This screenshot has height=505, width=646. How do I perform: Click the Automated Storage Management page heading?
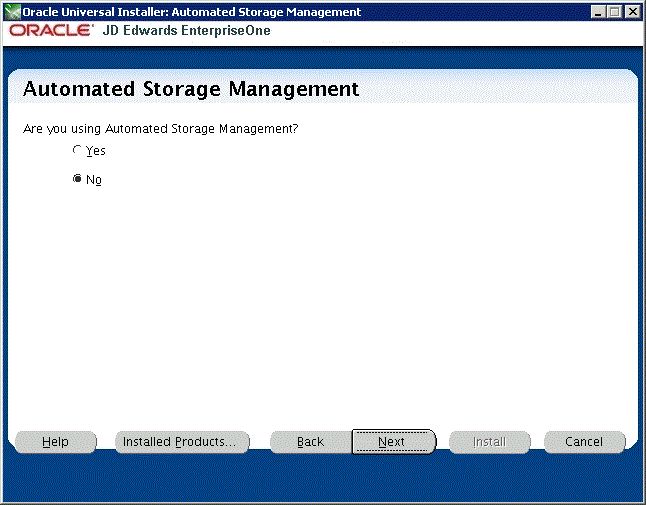[190, 89]
